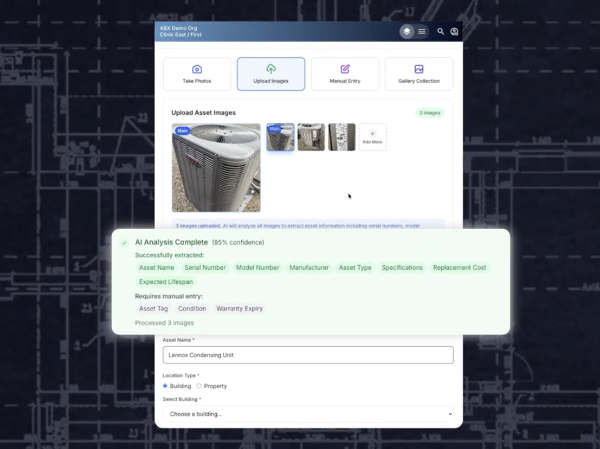Viewport: 600px width, 449px height.
Task: Select the first small thumbnail image
Action: pyautogui.click(x=280, y=137)
